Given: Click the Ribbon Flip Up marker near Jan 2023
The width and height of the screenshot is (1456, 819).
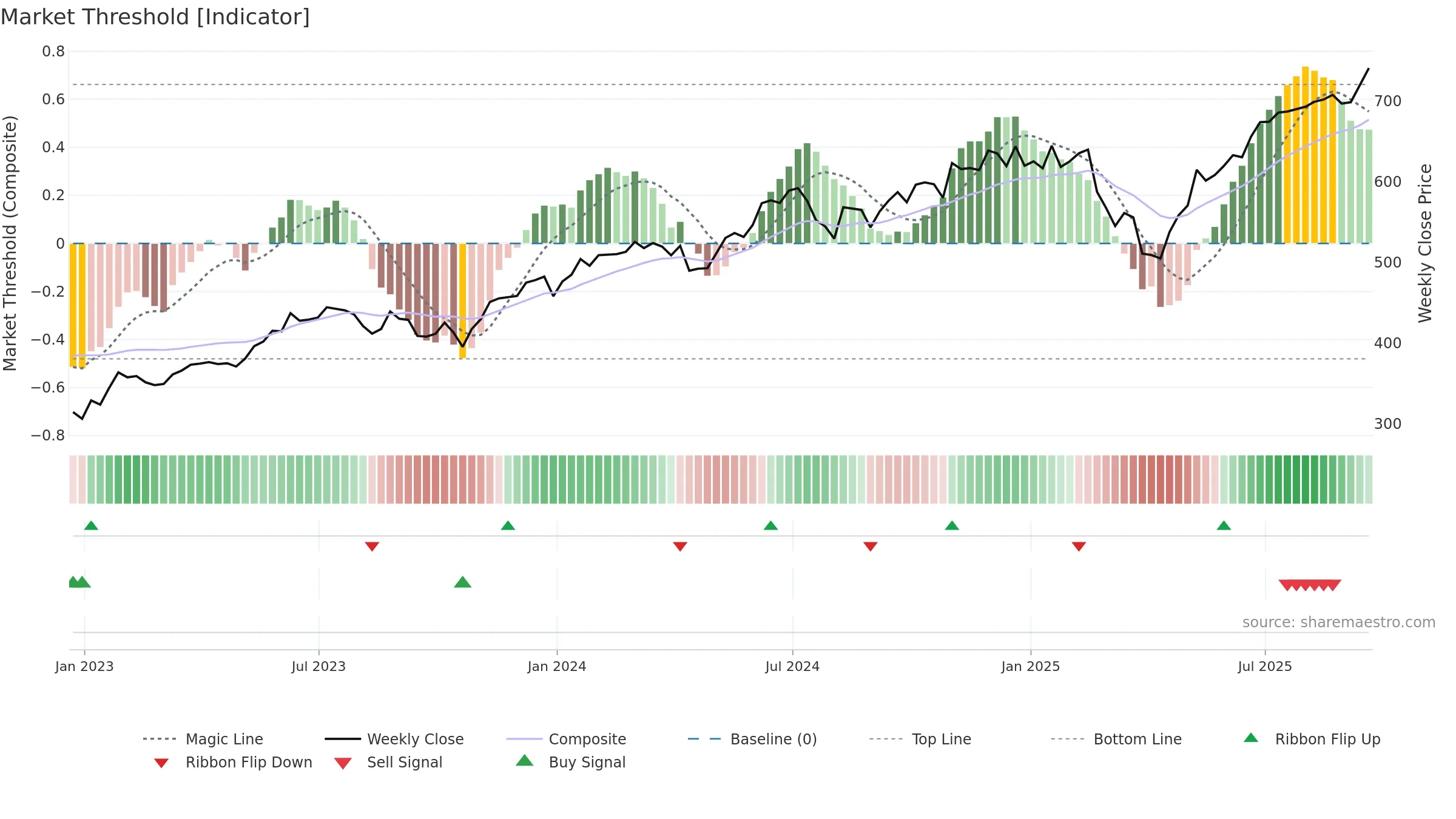Looking at the screenshot, I should [x=91, y=525].
